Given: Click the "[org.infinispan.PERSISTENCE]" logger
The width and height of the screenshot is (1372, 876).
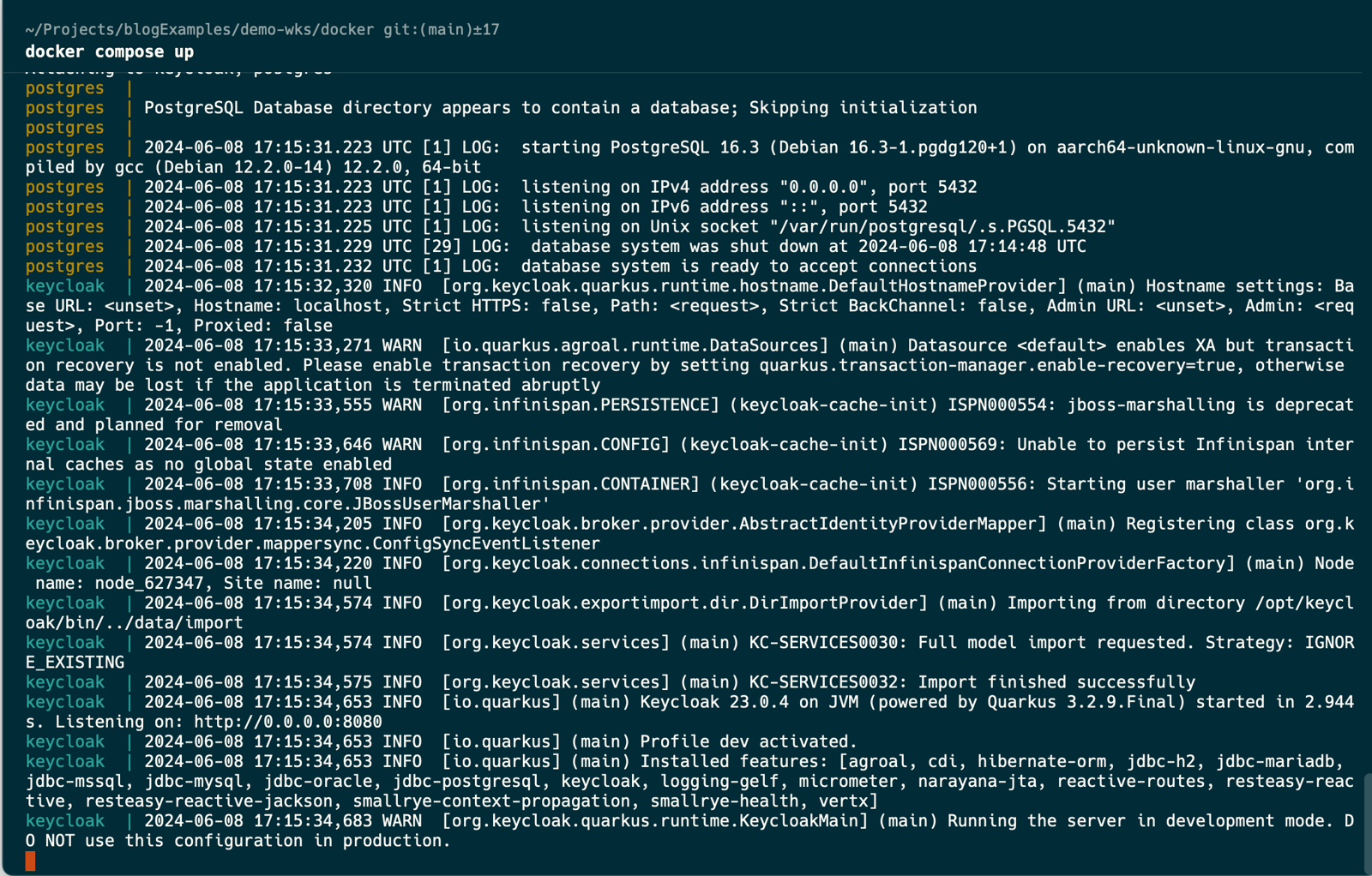Looking at the screenshot, I should (581, 405).
